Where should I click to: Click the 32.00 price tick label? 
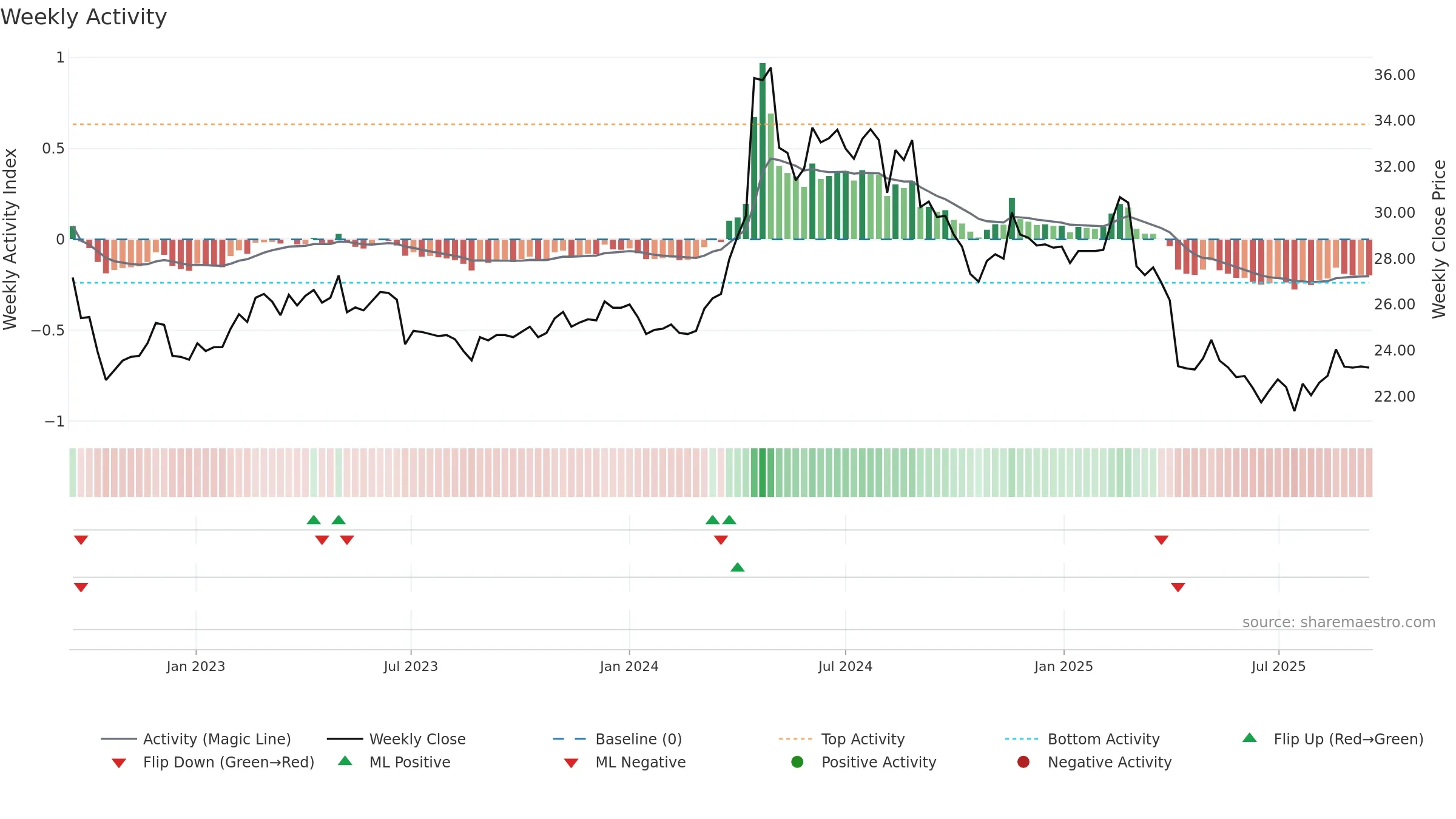[x=1395, y=167]
